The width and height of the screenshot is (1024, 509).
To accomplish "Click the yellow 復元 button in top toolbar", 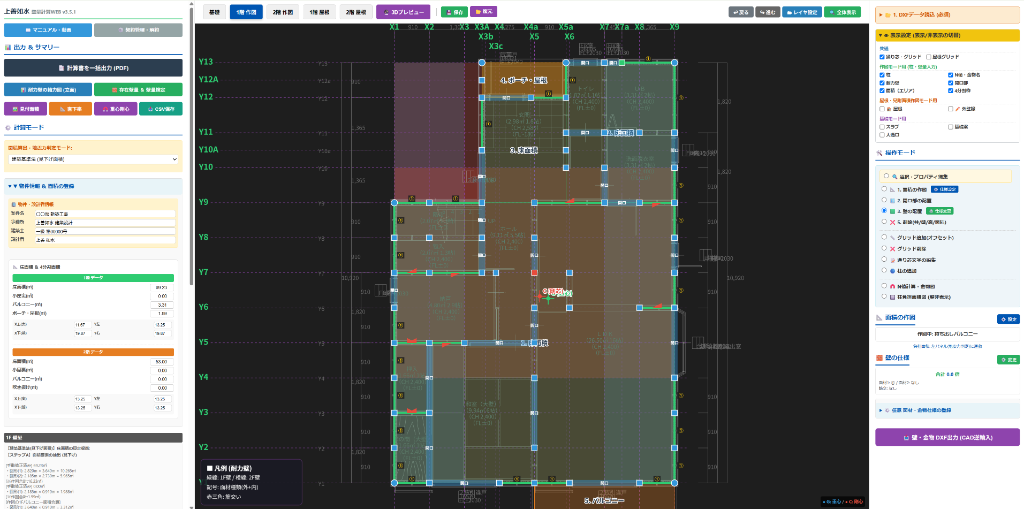I will [x=484, y=12].
